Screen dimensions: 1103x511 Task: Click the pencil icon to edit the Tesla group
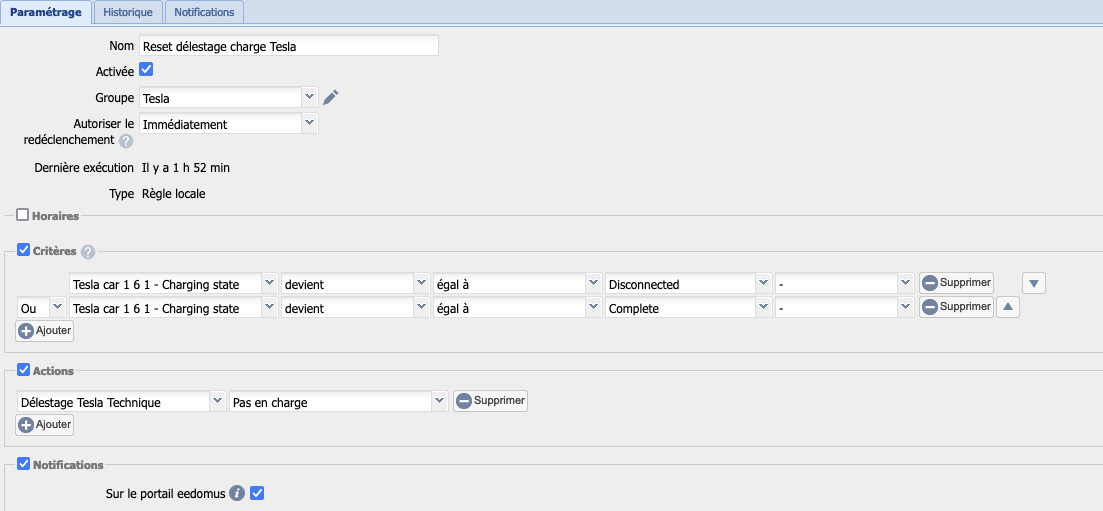pos(331,97)
